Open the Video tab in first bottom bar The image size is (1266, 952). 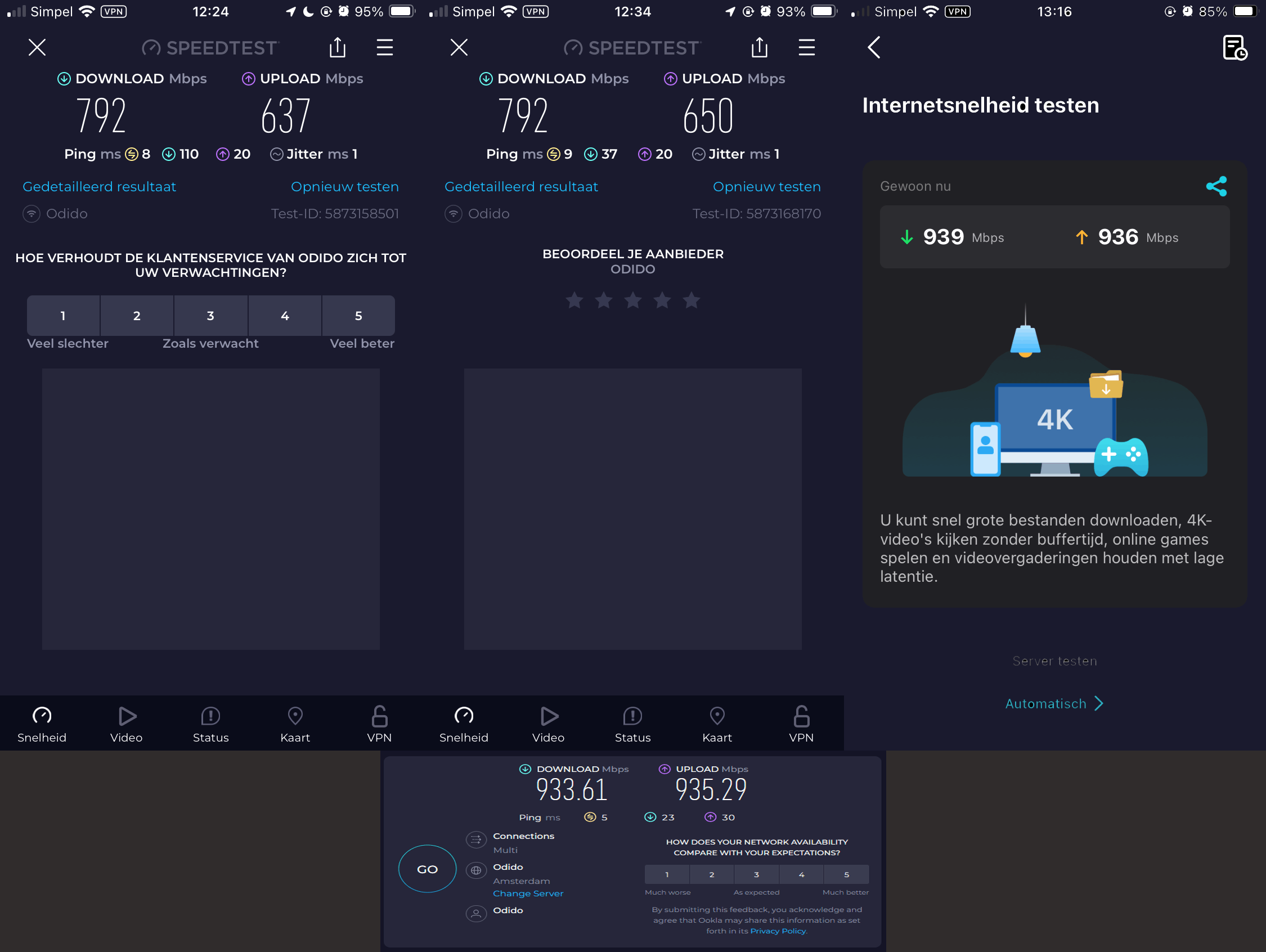[x=127, y=724]
